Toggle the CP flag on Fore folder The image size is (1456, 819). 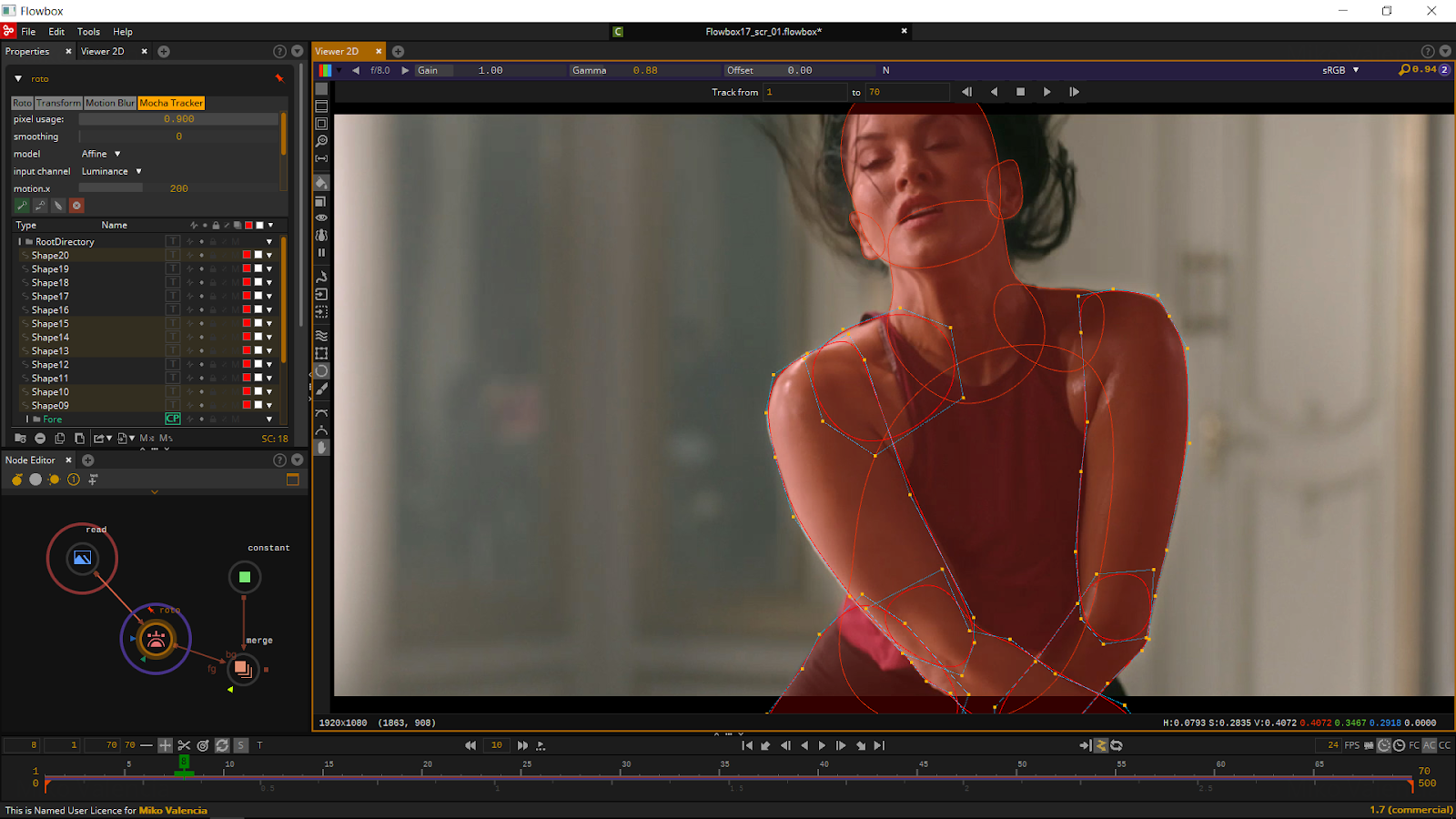coord(173,420)
